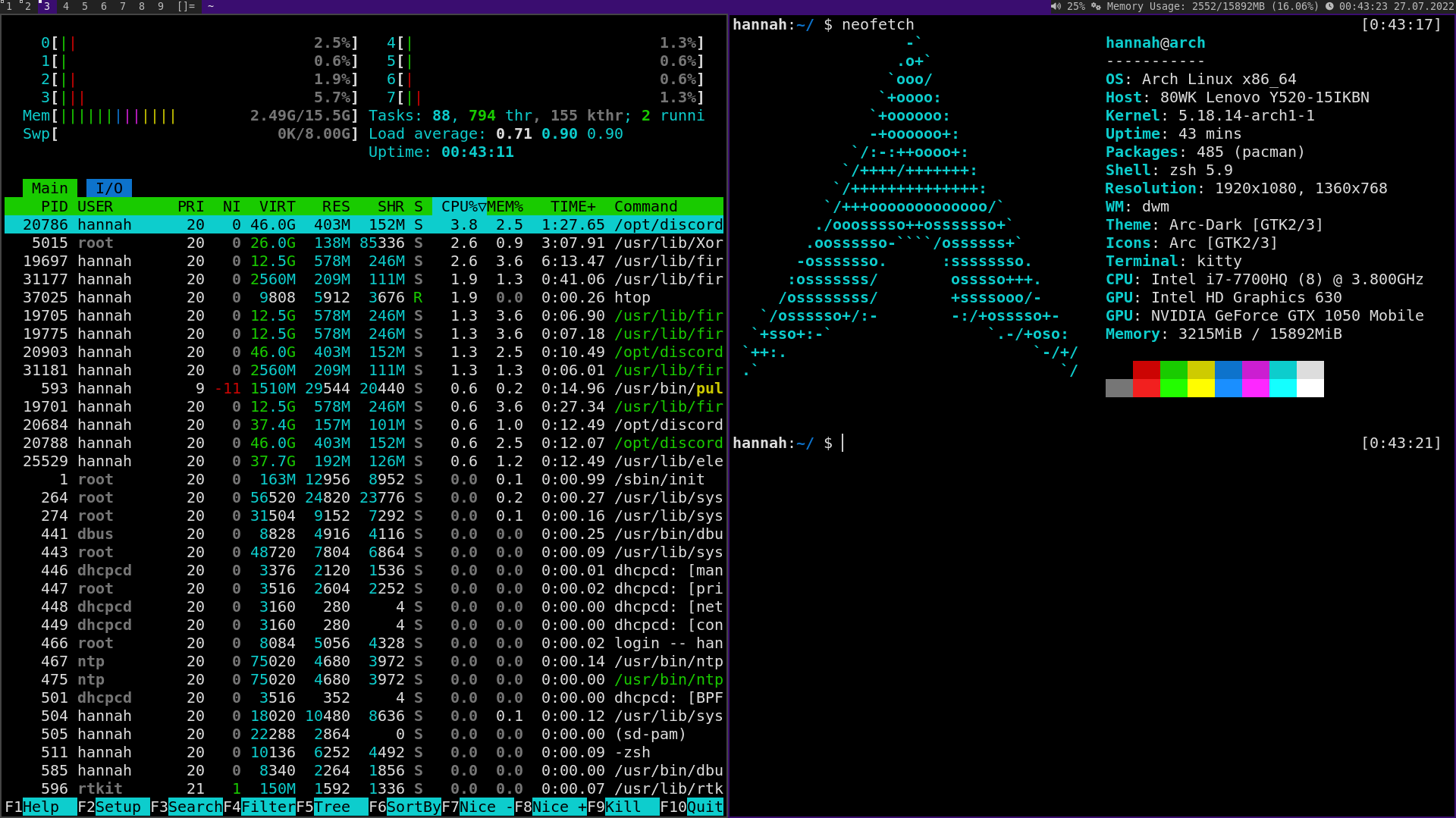The image size is (1456, 818).
Task: Click the dark red neofetch color block
Action: (x=1147, y=370)
